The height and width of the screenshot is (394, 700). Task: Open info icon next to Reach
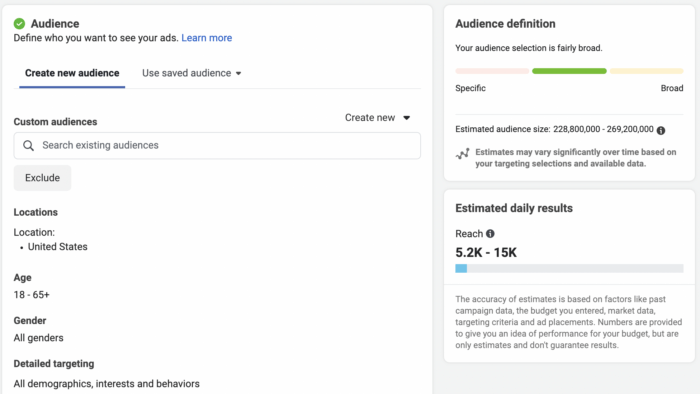pyautogui.click(x=490, y=233)
